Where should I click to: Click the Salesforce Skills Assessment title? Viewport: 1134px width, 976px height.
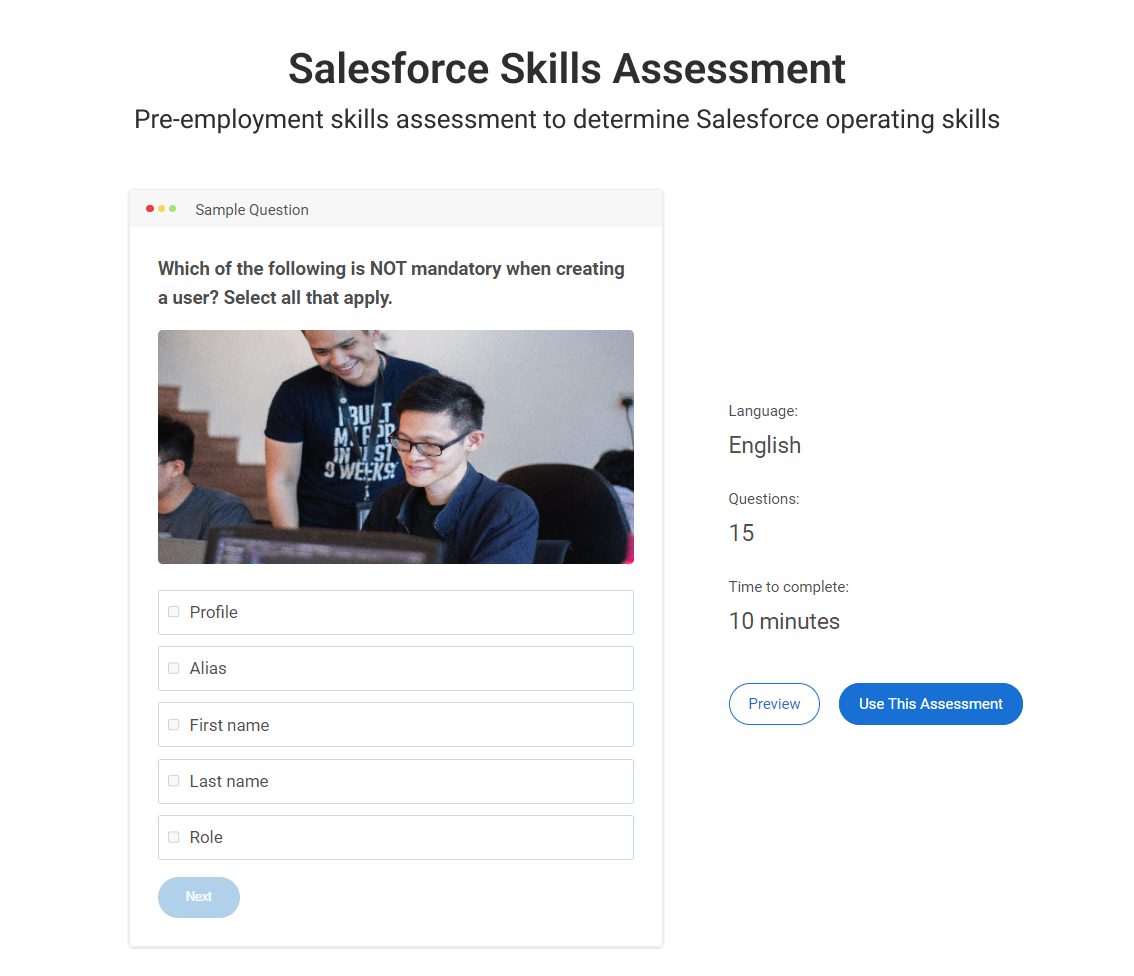(x=567, y=69)
